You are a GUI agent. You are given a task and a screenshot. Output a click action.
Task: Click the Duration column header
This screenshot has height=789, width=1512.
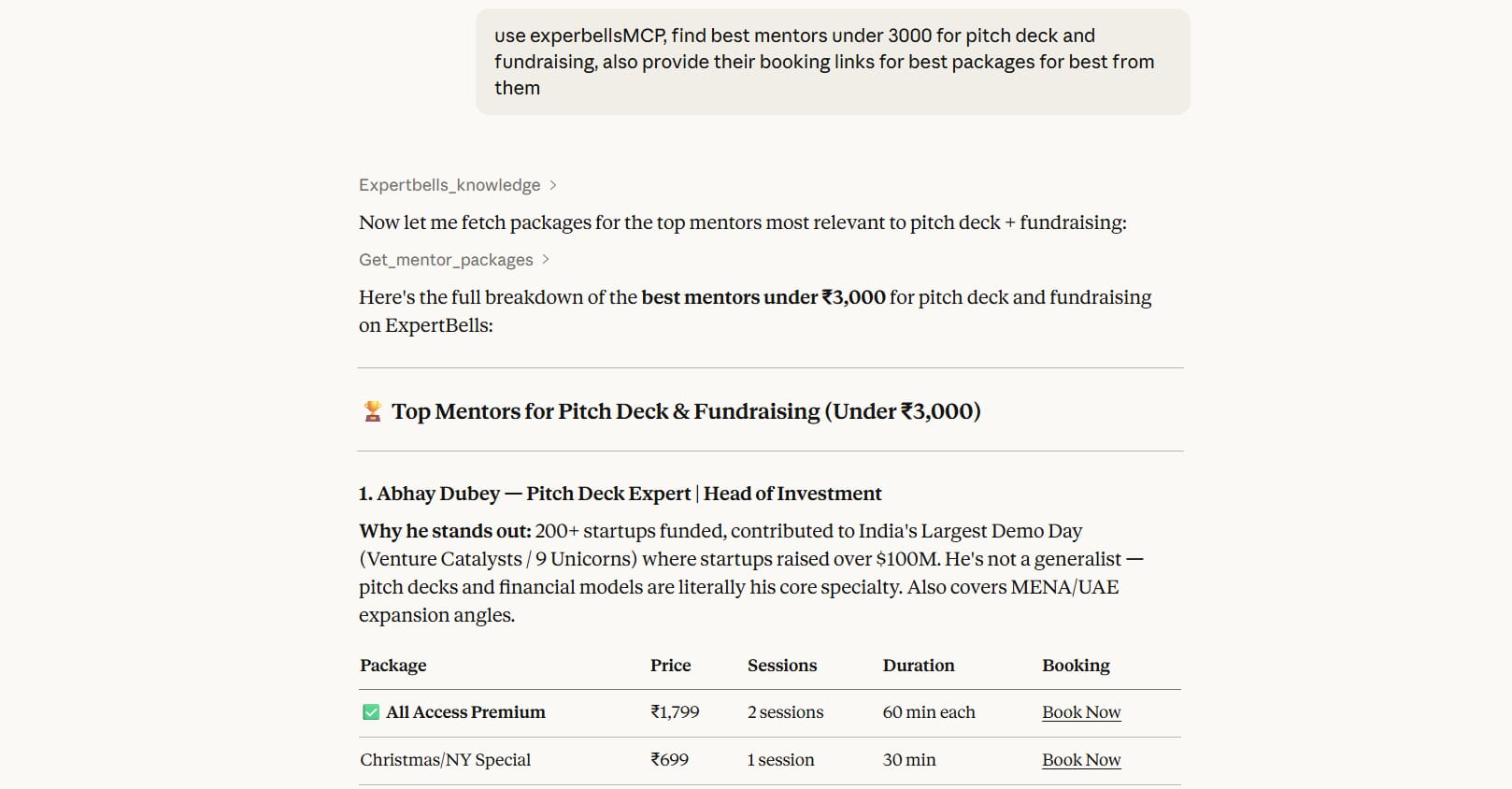point(919,666)
